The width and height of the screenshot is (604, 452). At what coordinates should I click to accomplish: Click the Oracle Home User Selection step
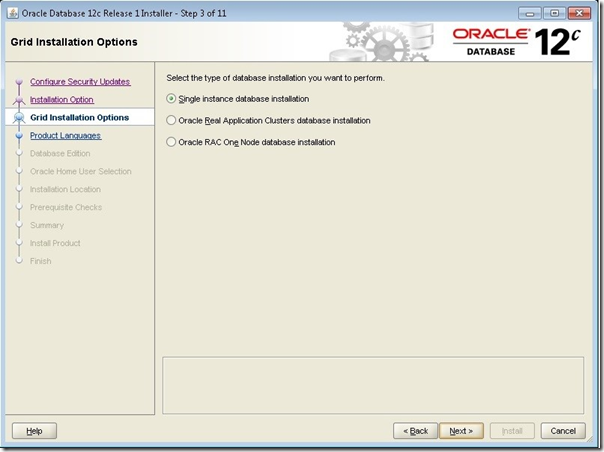pos(81,171)
